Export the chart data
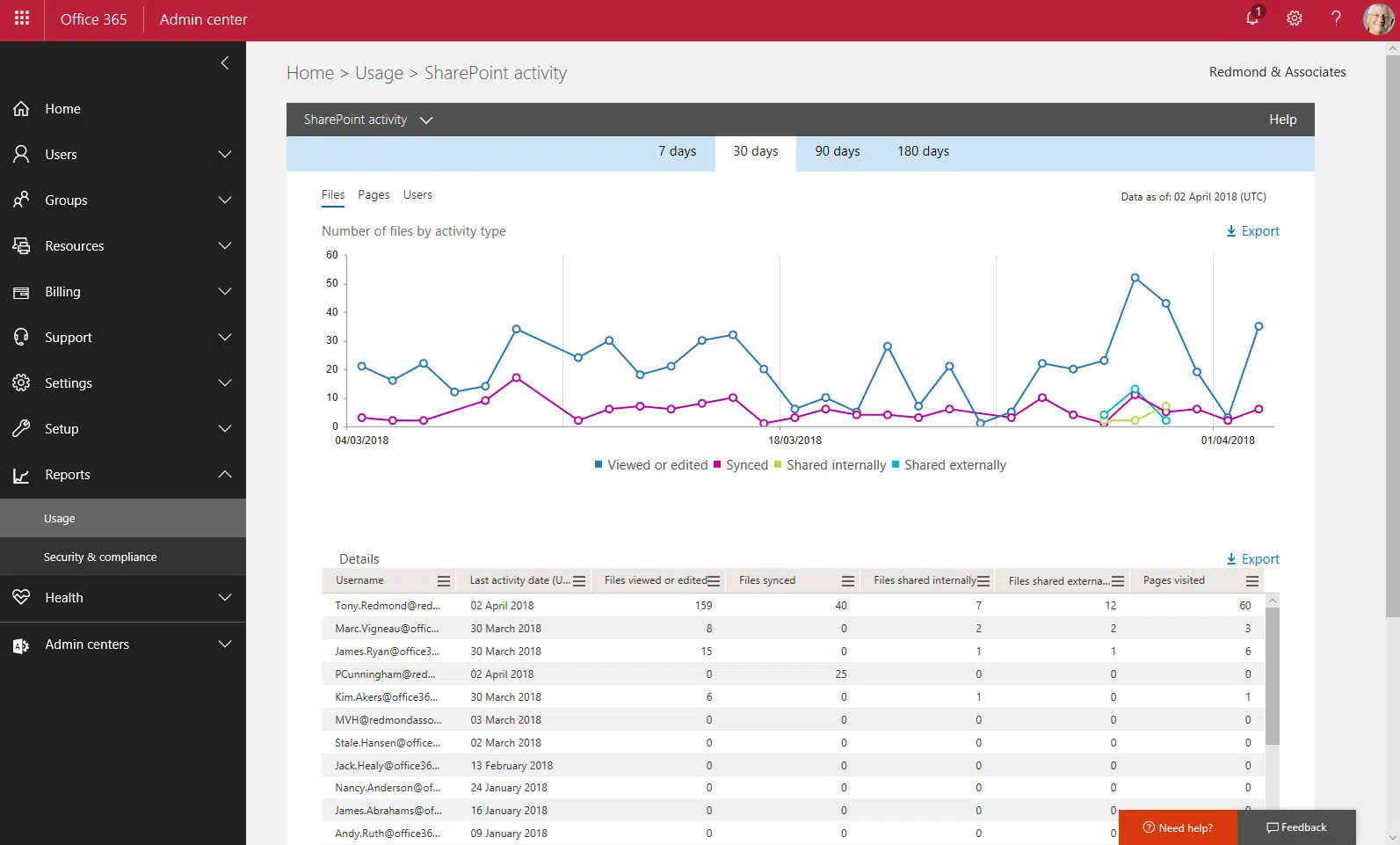 [x=1253, y=231]
